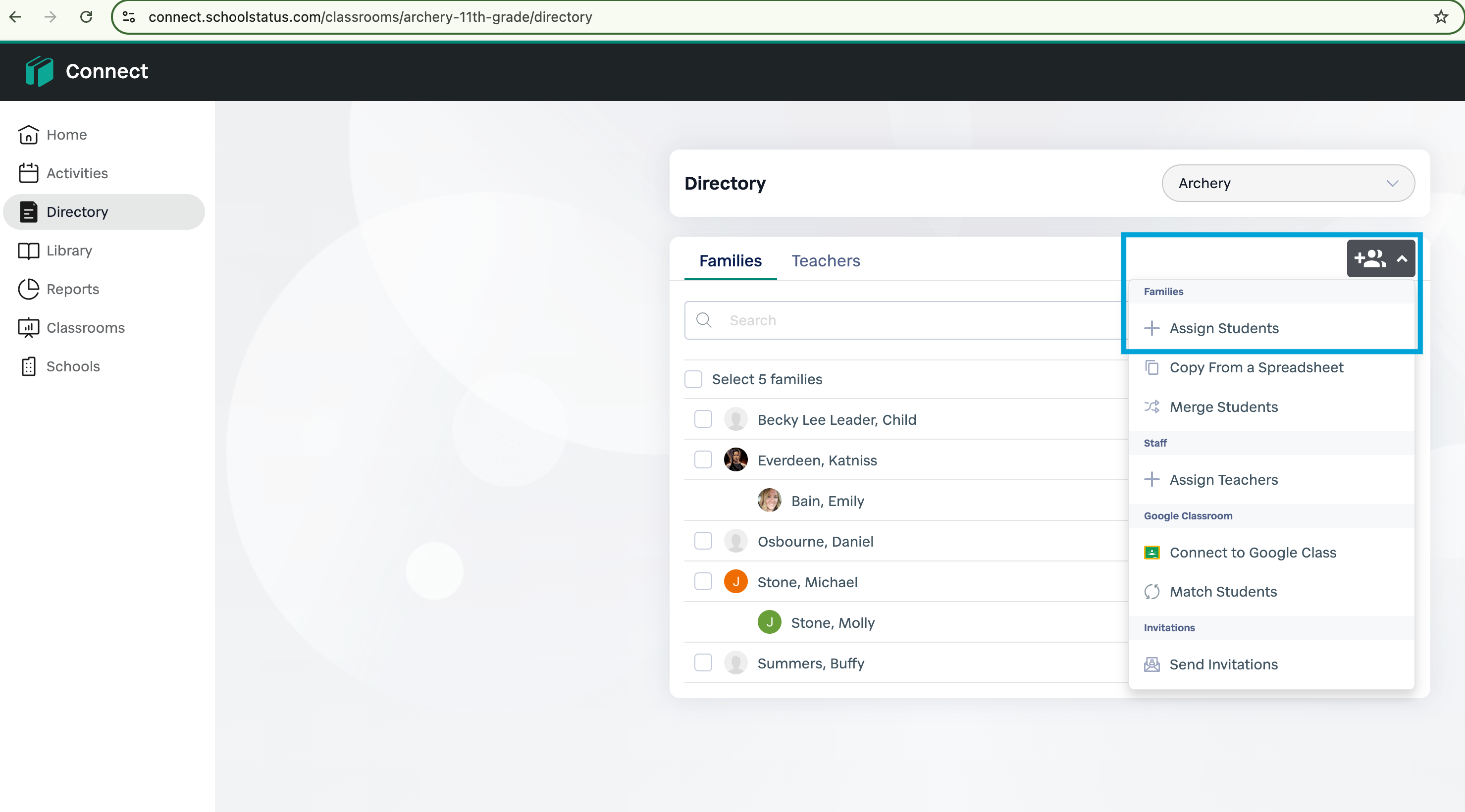Open the Activities calendar icon
This screenshot has height=812, width=1465.
28,173
